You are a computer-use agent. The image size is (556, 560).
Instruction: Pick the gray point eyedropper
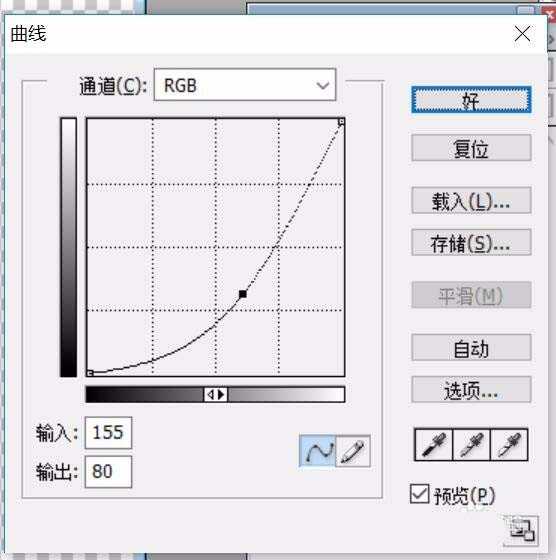click(471, 445)
